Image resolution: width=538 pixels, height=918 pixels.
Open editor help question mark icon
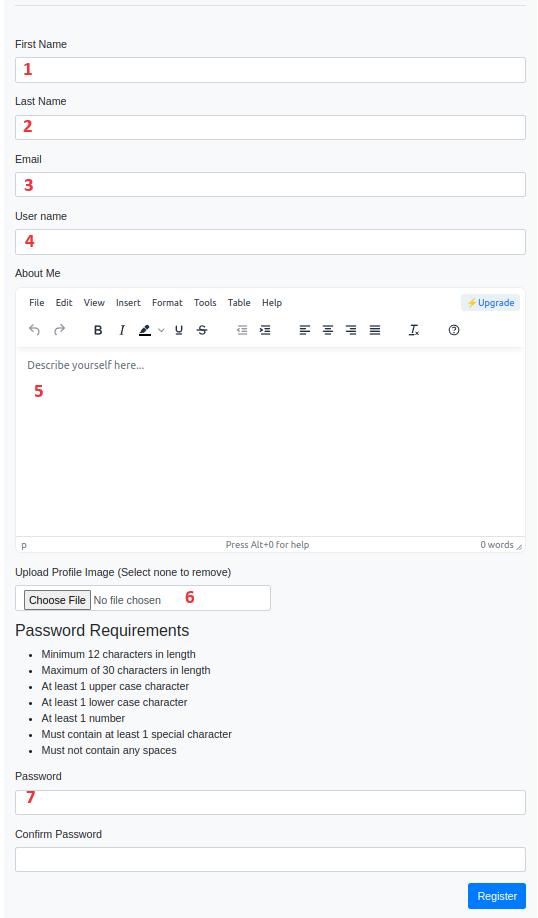pyautogui.click(x=454, y=330)
